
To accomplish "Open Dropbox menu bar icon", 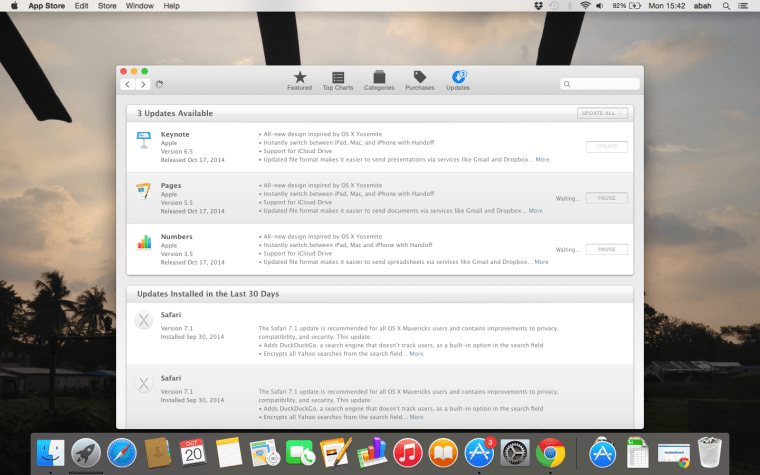I will coord(538,6).
